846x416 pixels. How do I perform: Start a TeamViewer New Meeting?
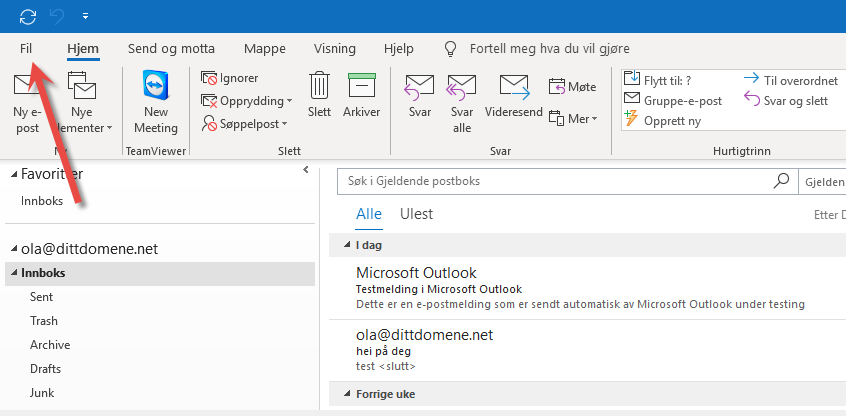point(156,103)
